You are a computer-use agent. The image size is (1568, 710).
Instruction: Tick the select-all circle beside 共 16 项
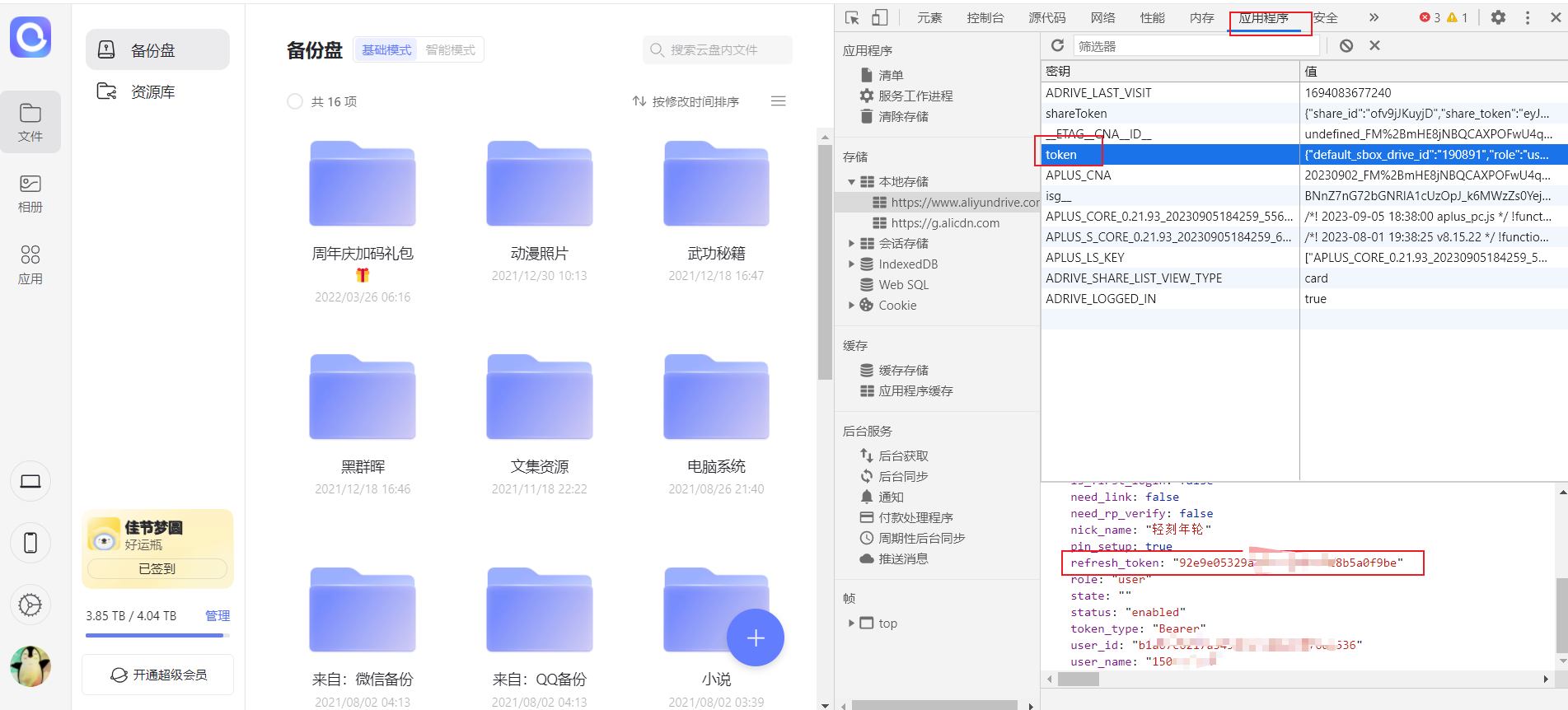[295, 101]
